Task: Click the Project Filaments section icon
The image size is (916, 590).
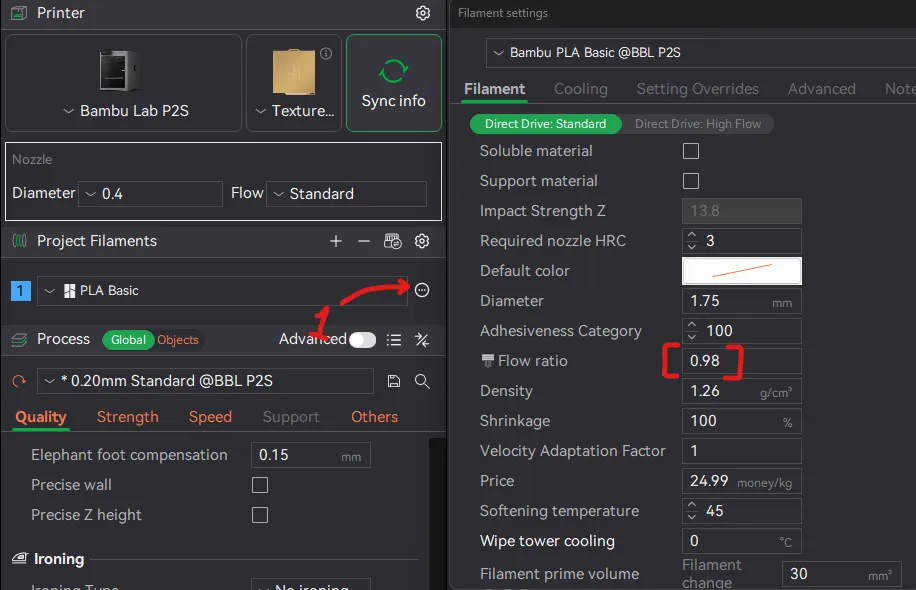Action: coord(19,241)
